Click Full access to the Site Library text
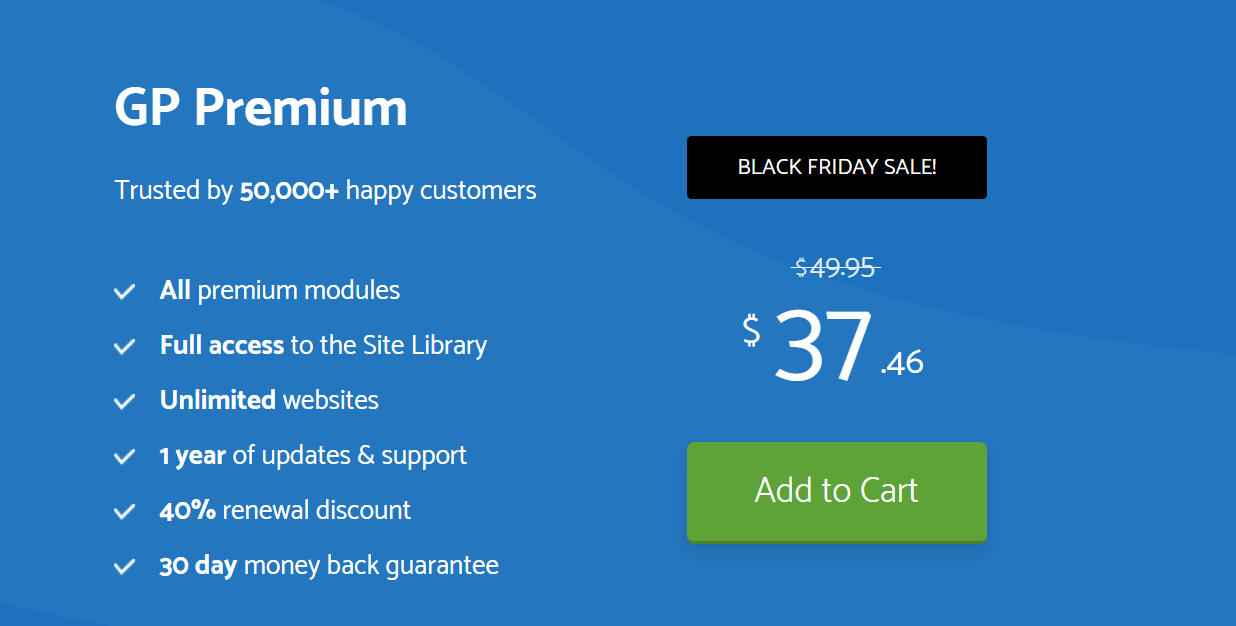The height and width of the screenshot is (626, 1236). pyautogui.click(x=323, y=346)
